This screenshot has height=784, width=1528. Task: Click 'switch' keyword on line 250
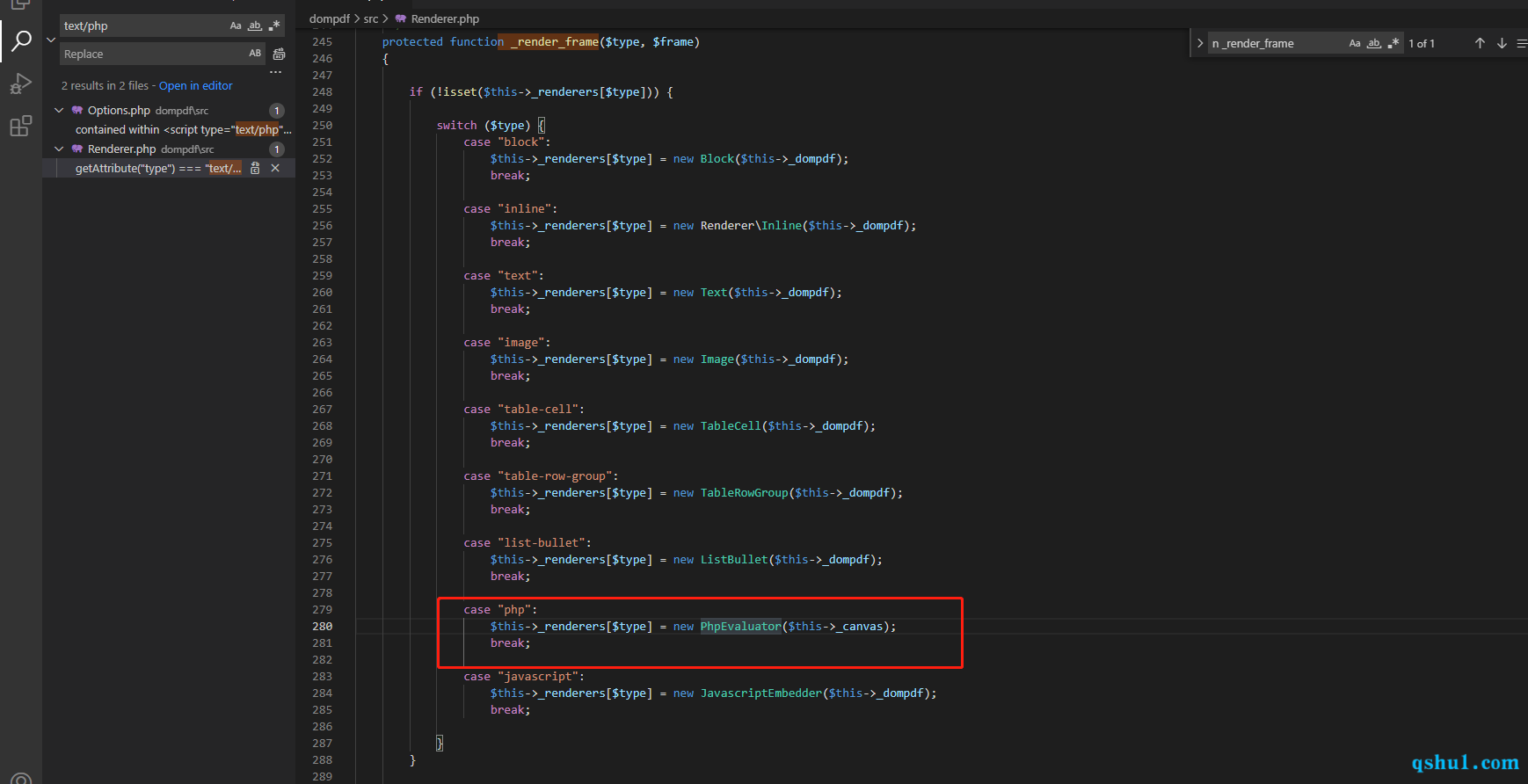point(457,126)
